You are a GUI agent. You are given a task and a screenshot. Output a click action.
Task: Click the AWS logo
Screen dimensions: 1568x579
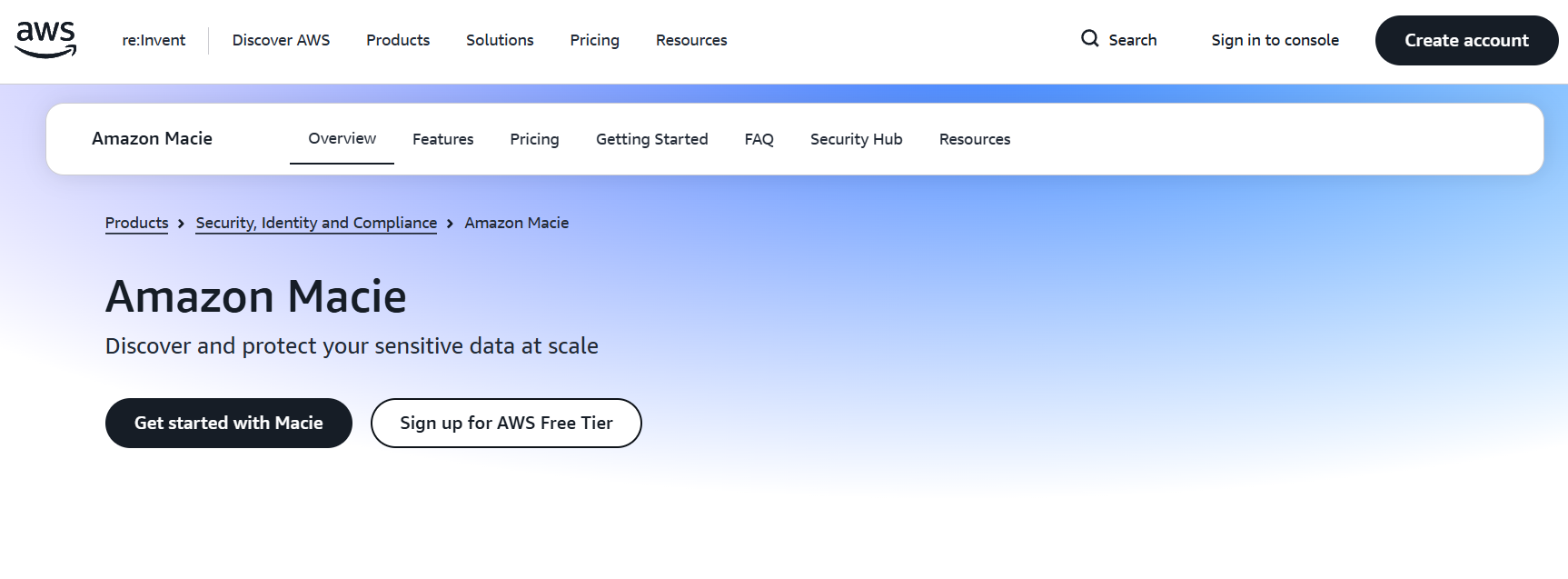point(46,40)
